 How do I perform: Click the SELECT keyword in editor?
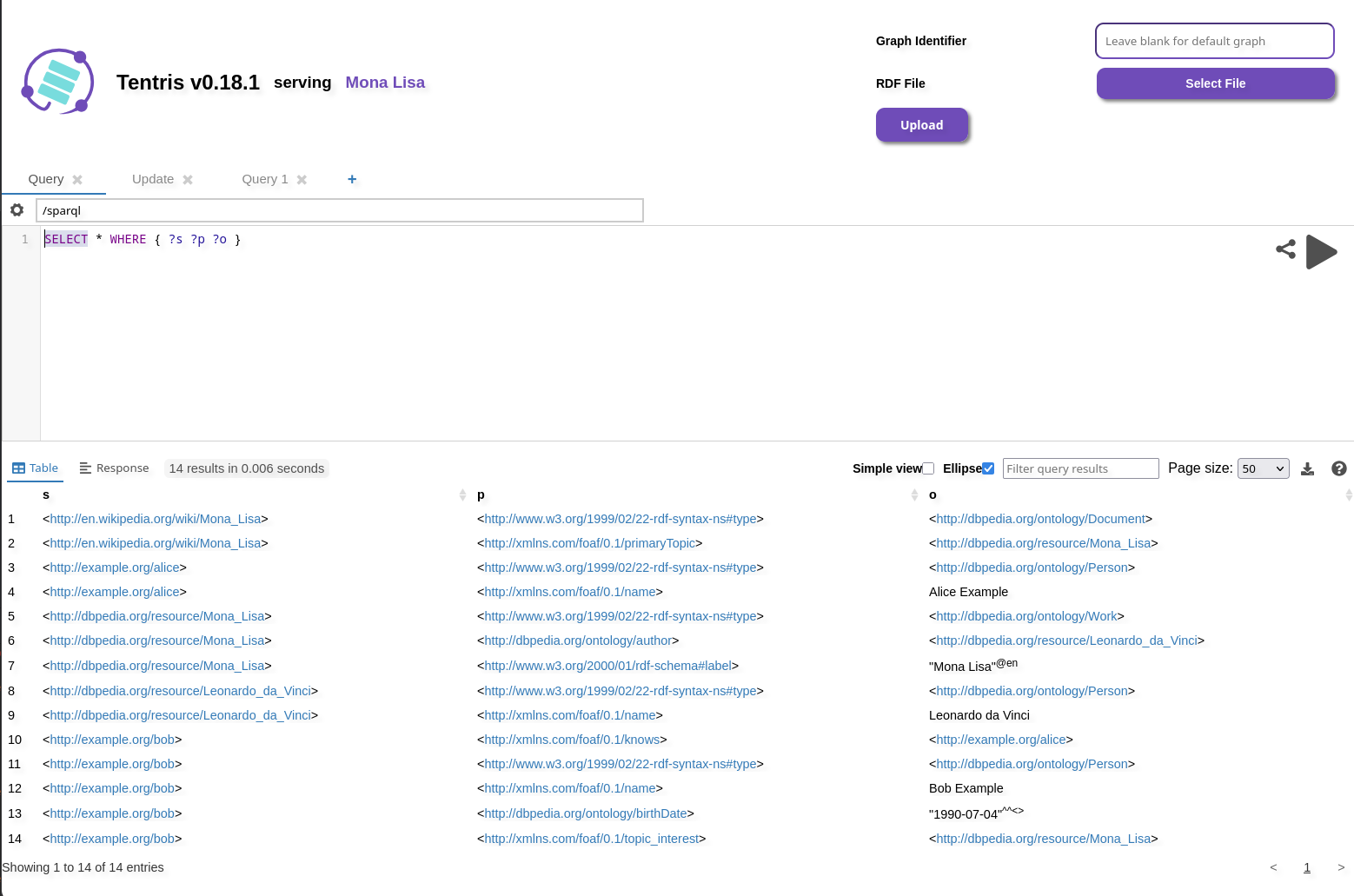point(66,239)
